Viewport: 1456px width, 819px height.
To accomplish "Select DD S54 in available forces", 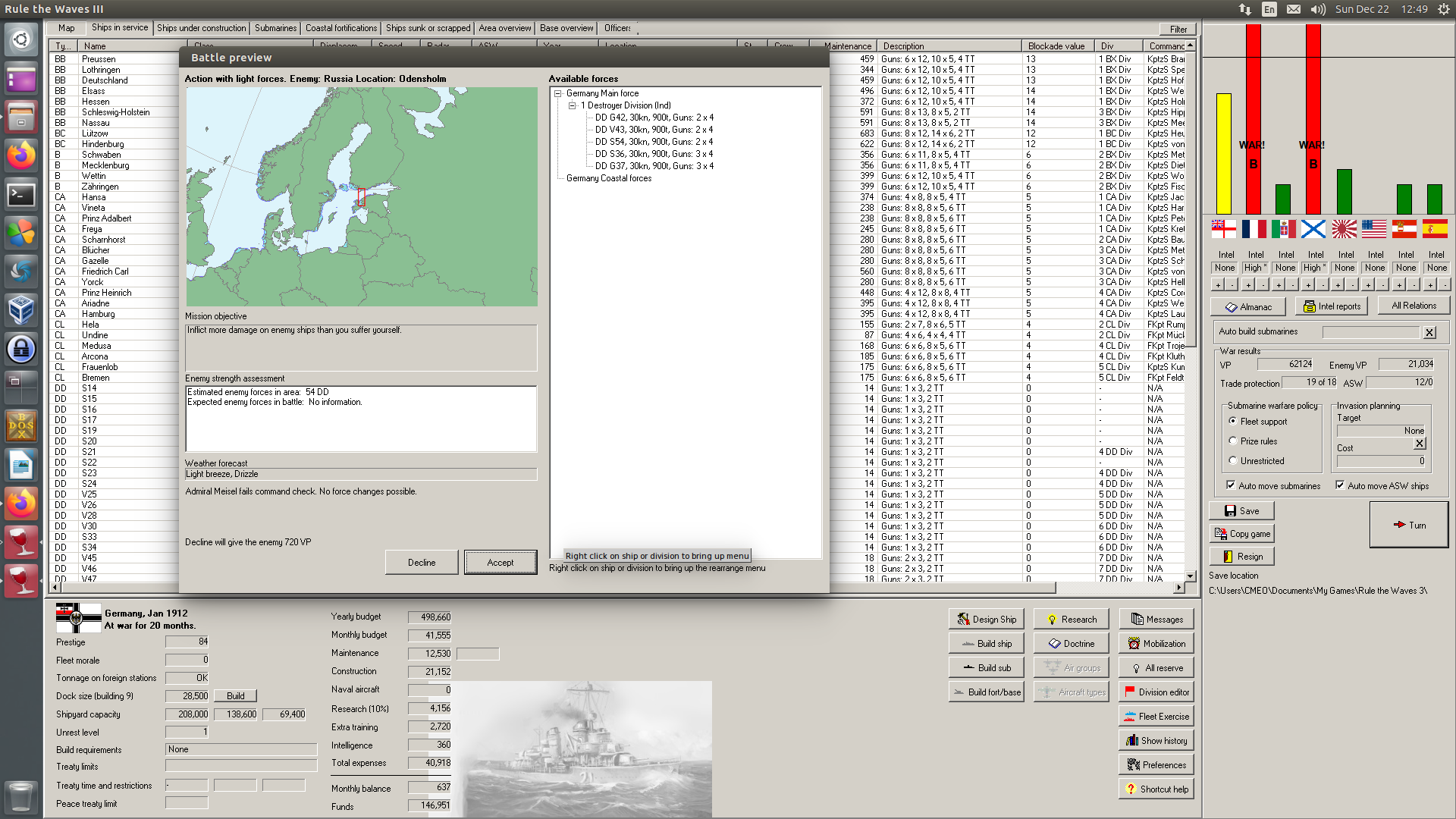I will click(654, 142).
